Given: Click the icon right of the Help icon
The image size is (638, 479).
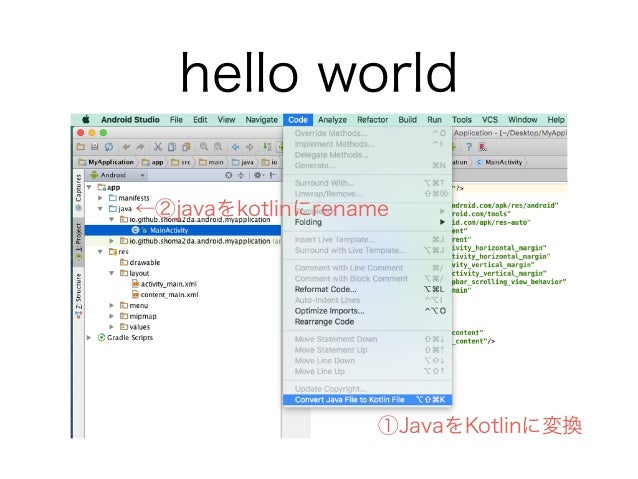Looking at the screenshot, I should (x=483, y=147).
